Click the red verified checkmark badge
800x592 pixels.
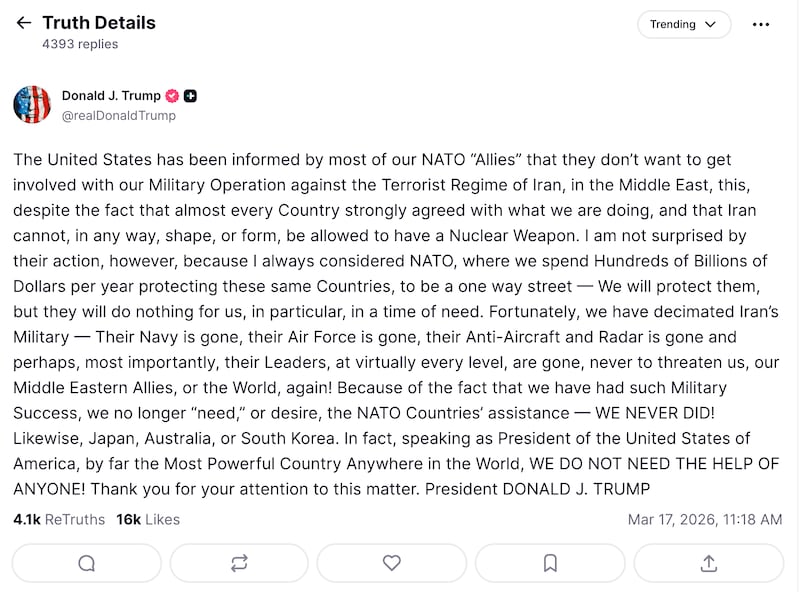(172, 96)
